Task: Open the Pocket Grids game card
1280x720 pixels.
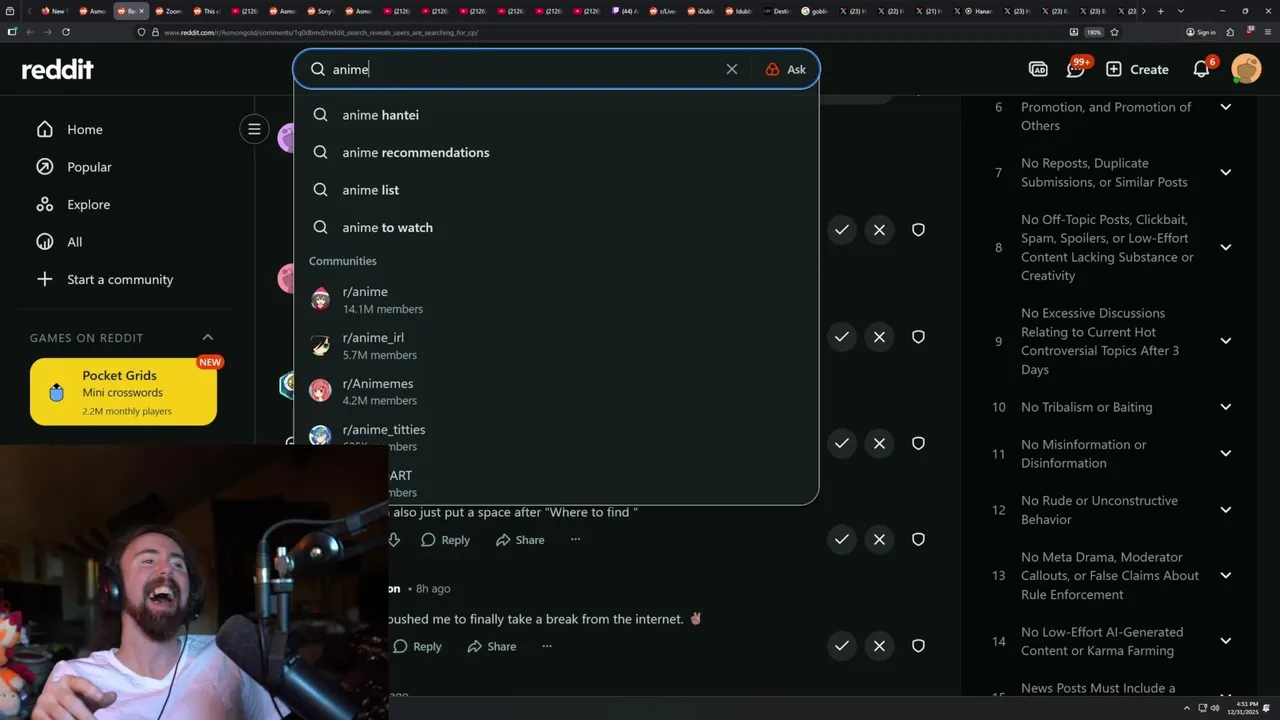Action: (123, 392)
